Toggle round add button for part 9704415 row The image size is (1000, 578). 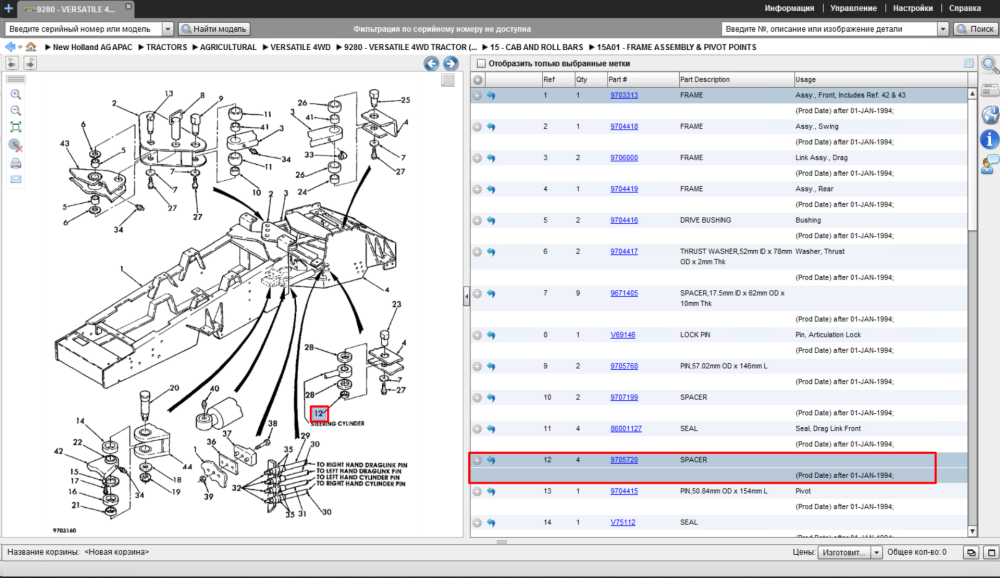477,491
